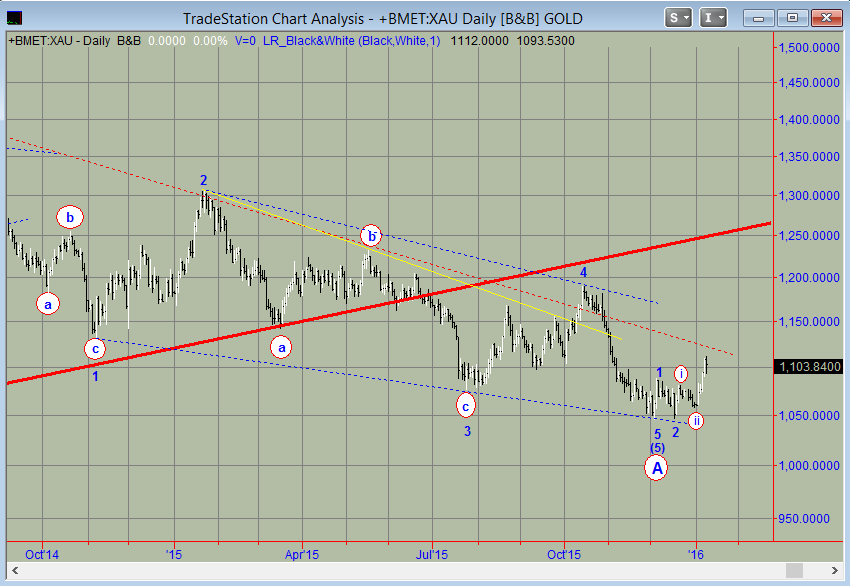Close the TradeStation chart window
Screen dimensions: 850x586
pos(826,18)
